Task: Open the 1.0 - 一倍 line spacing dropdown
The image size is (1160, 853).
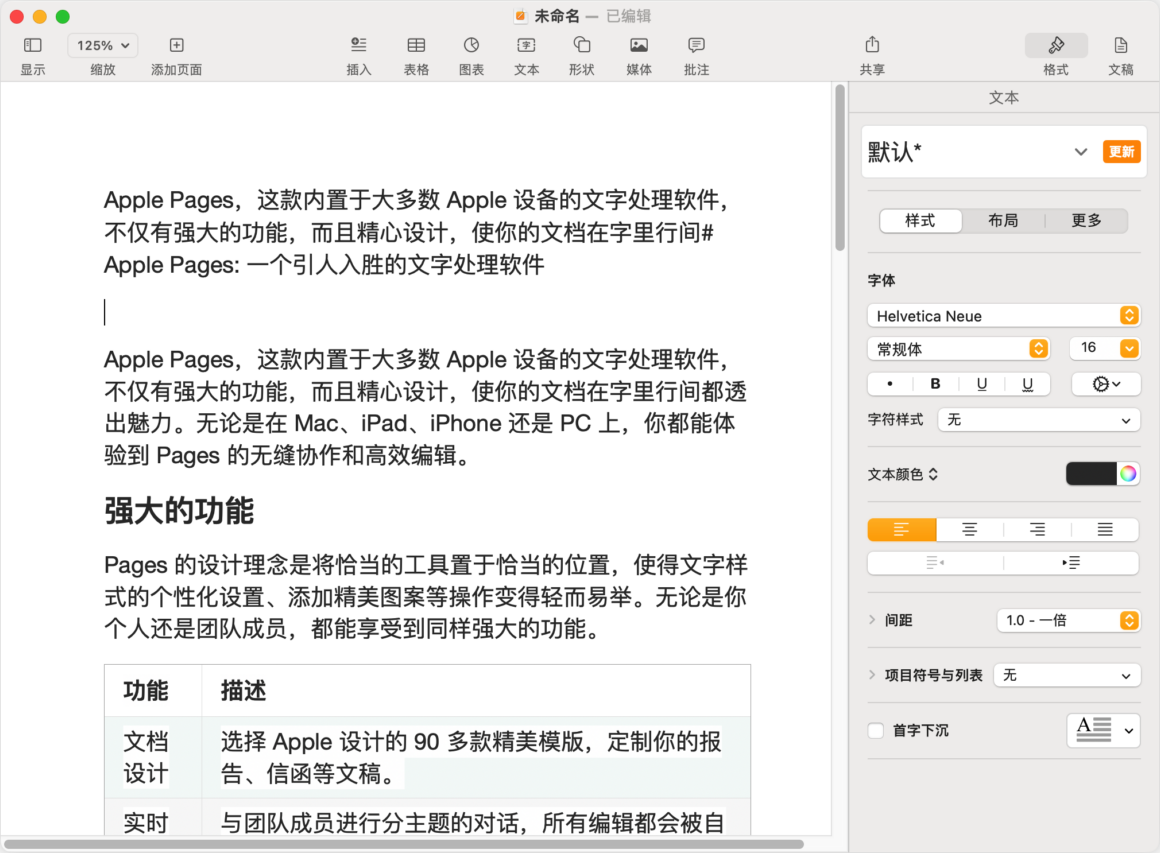Action: pyautogui.click(x=1068, y=620)
